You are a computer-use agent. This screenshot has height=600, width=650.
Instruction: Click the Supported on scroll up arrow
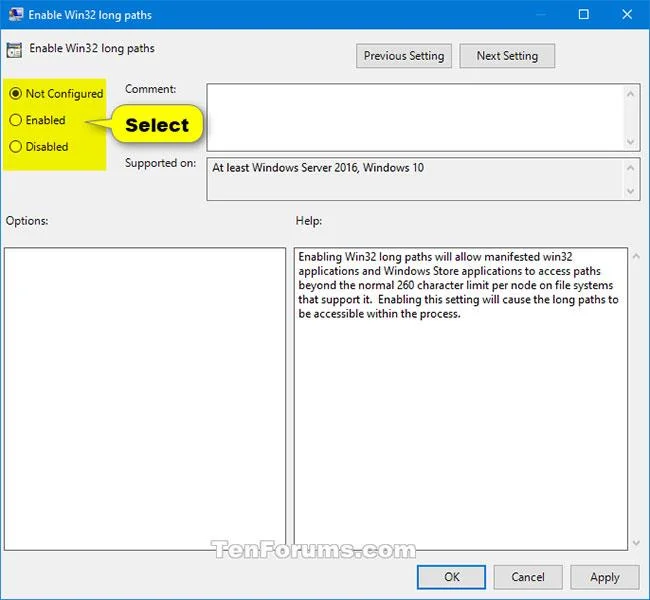(x=631, y=168)
